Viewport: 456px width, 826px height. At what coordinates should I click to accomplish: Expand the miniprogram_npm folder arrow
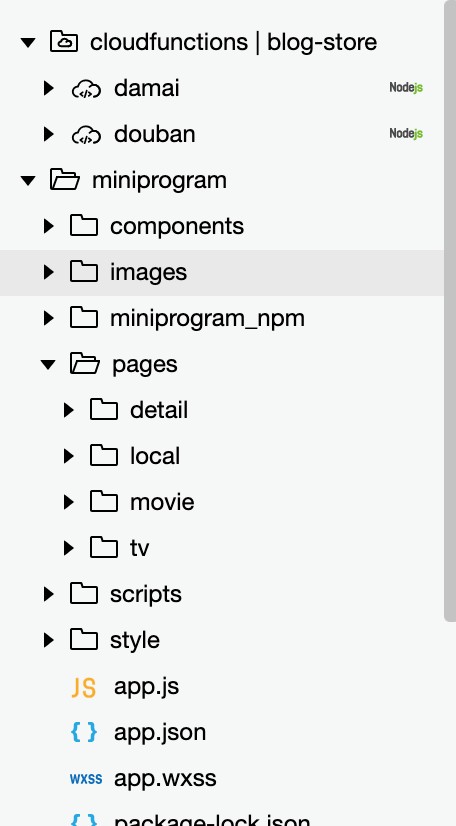pyautogui.click(x=48, y=318)
